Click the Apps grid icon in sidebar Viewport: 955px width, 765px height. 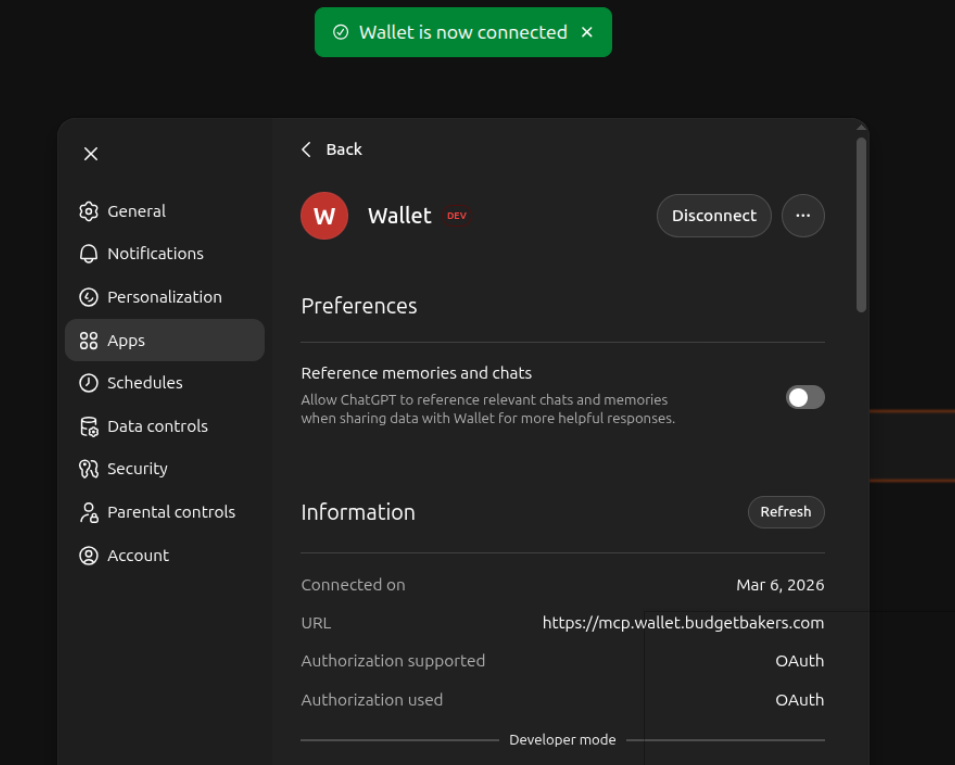tap(89, 339)
